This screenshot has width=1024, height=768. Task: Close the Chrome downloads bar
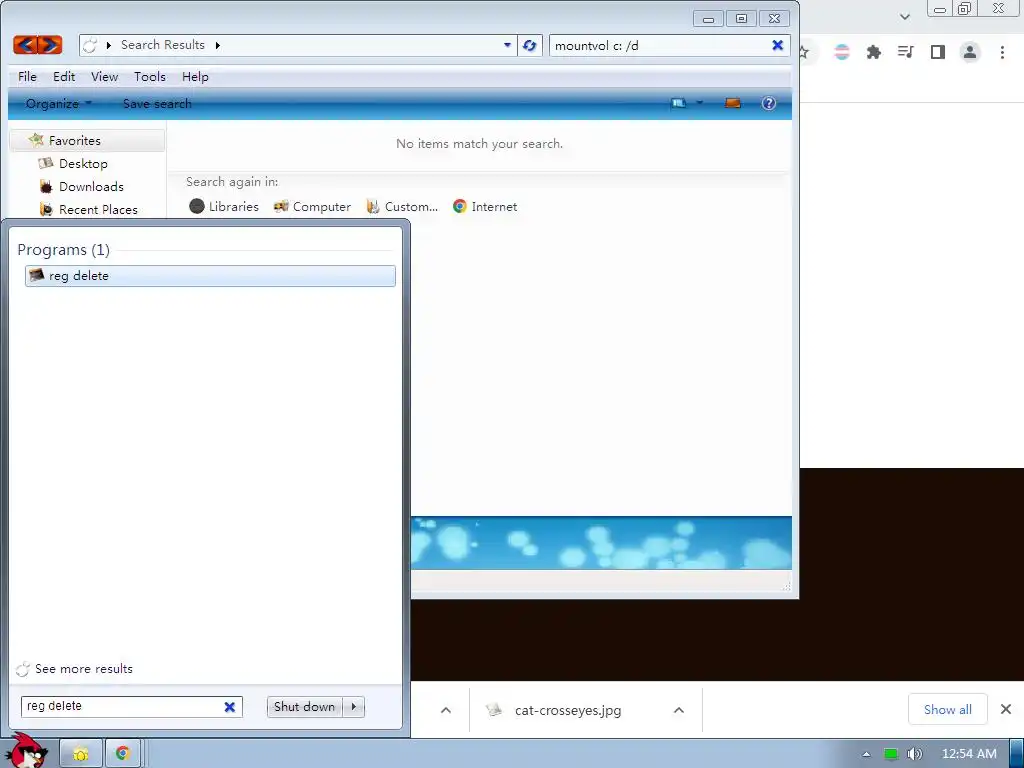coord(1006,709)
